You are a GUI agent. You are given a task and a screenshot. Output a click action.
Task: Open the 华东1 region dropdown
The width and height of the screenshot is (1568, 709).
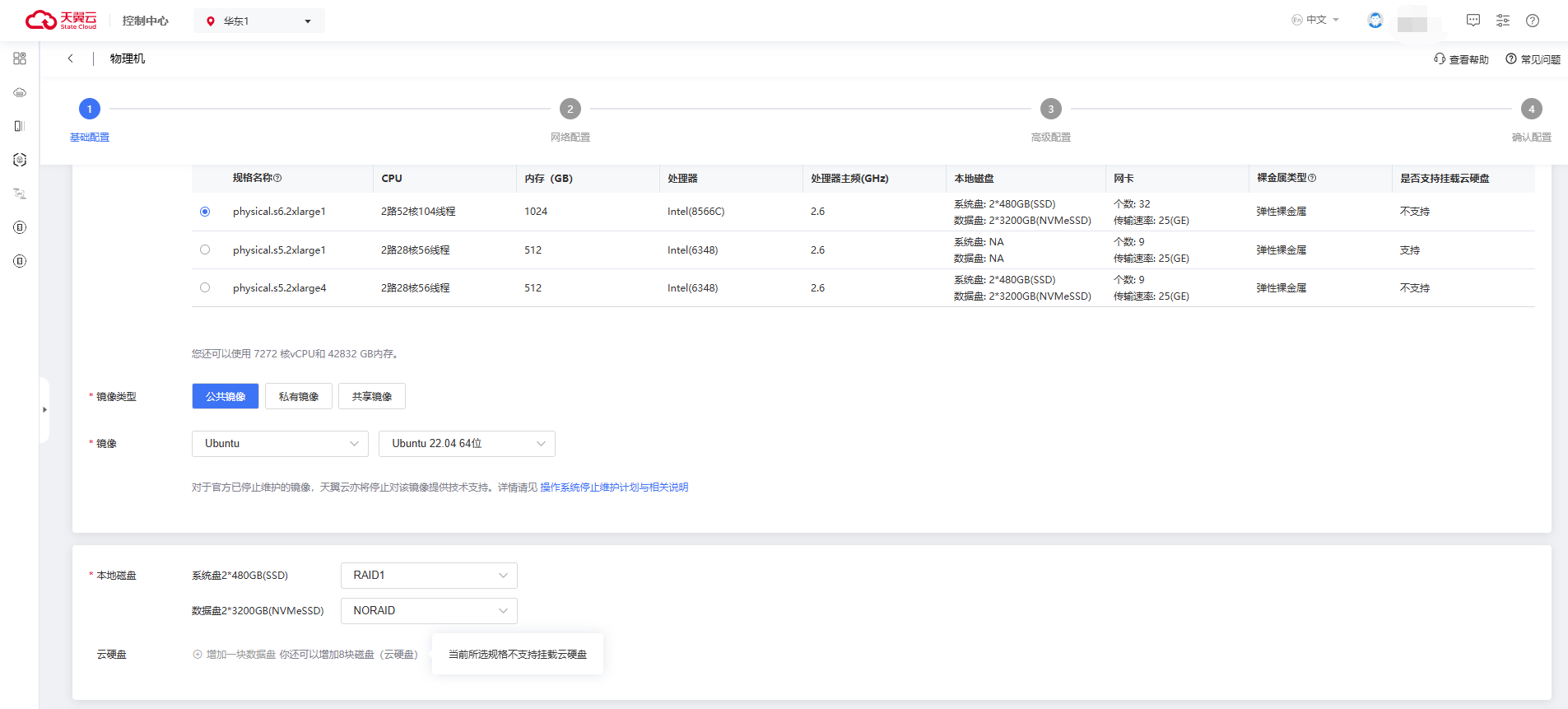click(259, 21)
